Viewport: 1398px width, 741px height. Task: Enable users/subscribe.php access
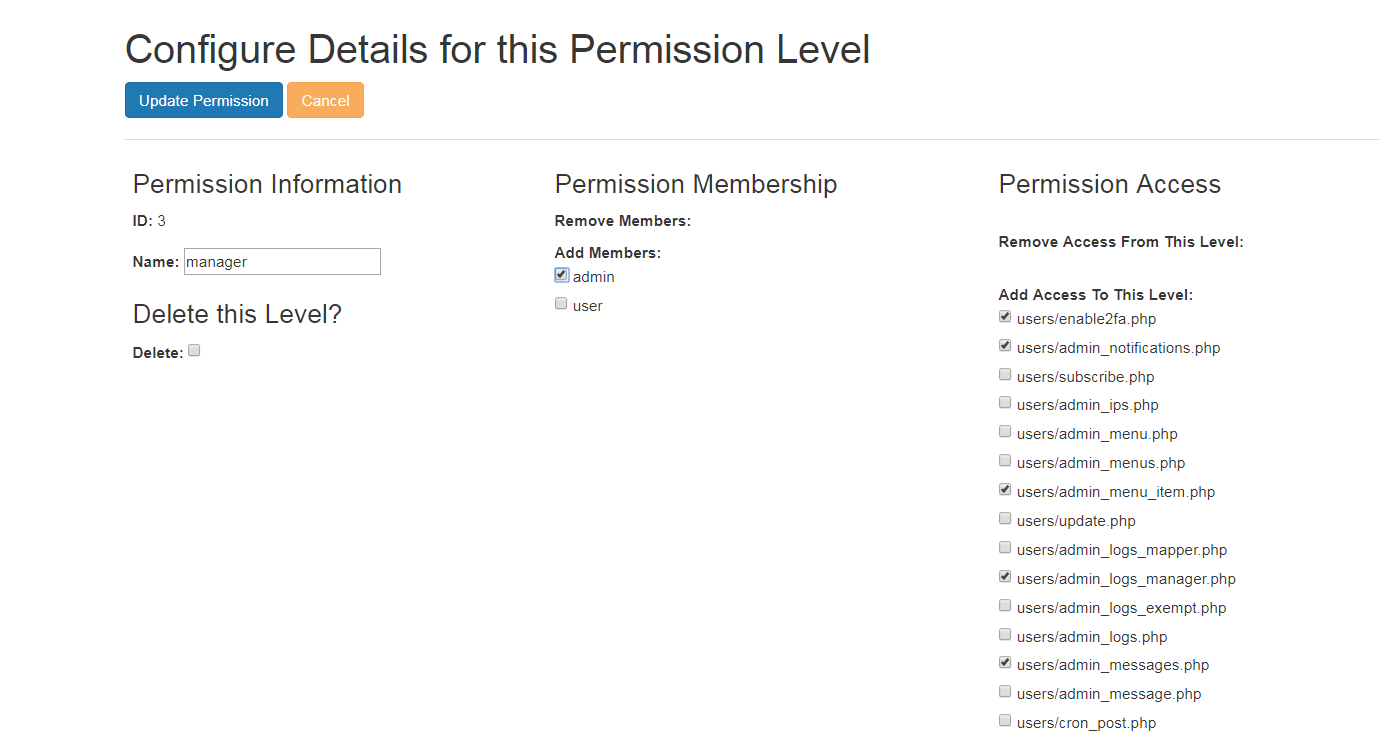click(1005, 375)
